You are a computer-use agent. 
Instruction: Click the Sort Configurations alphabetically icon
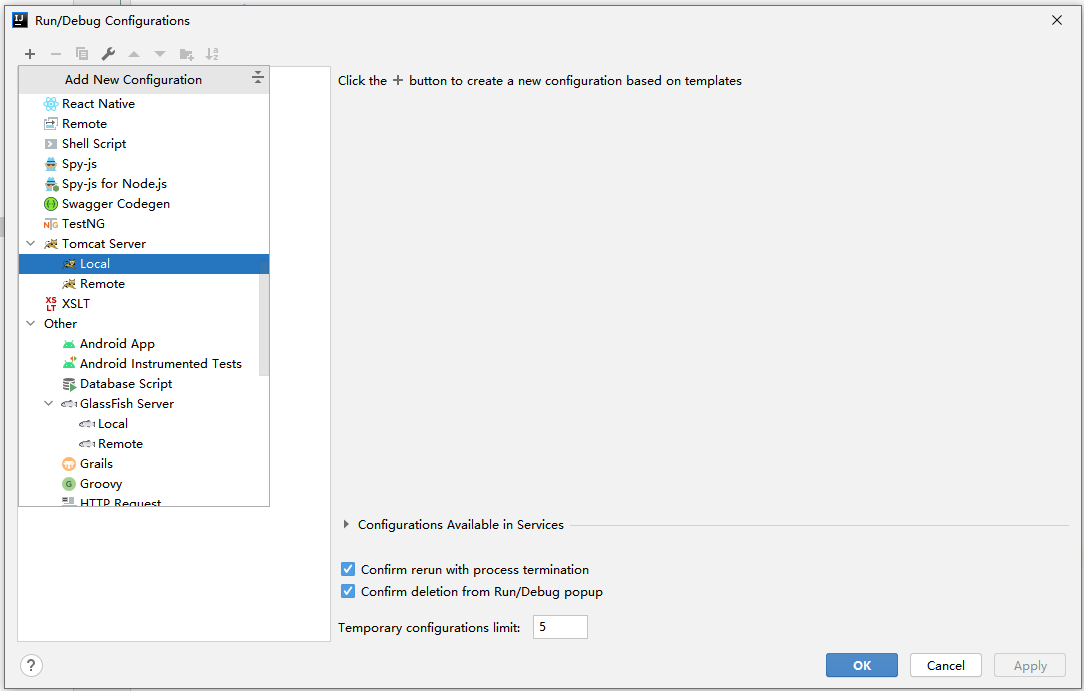[x=212, y=54]
